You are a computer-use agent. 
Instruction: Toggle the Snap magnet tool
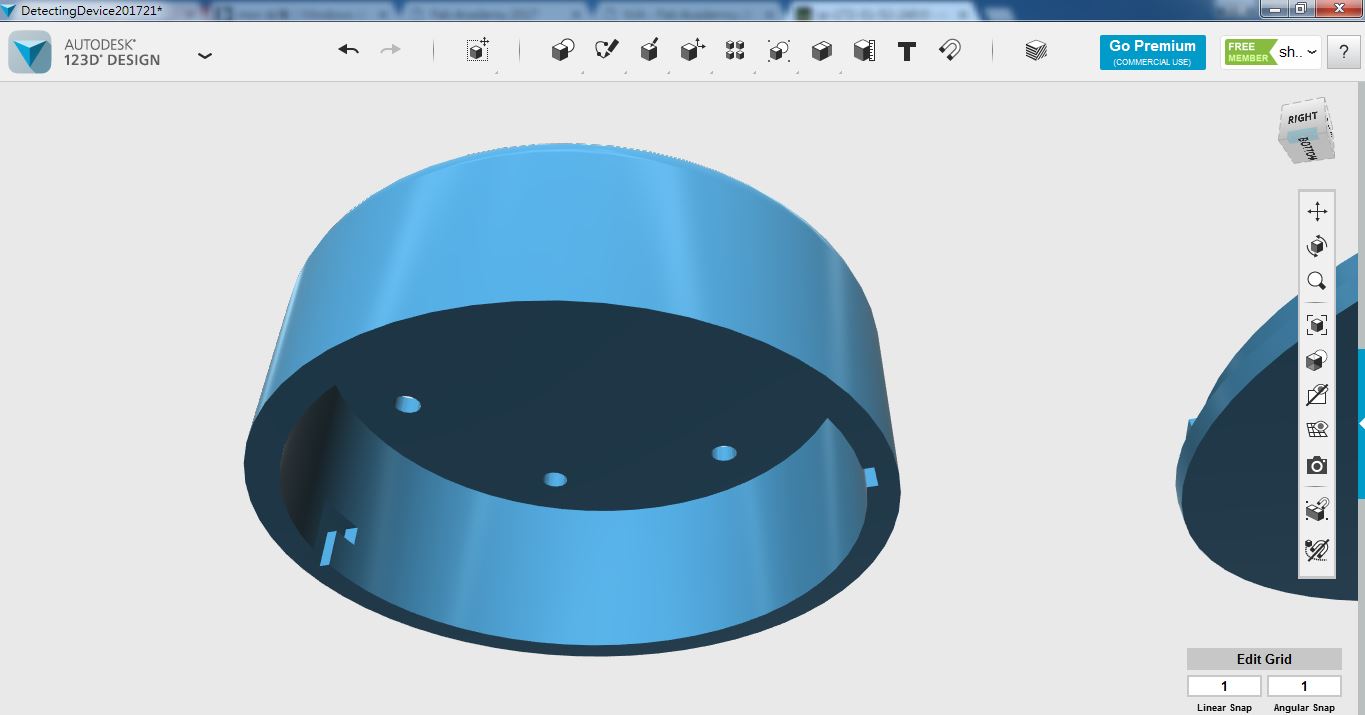(x=950, y=50)
